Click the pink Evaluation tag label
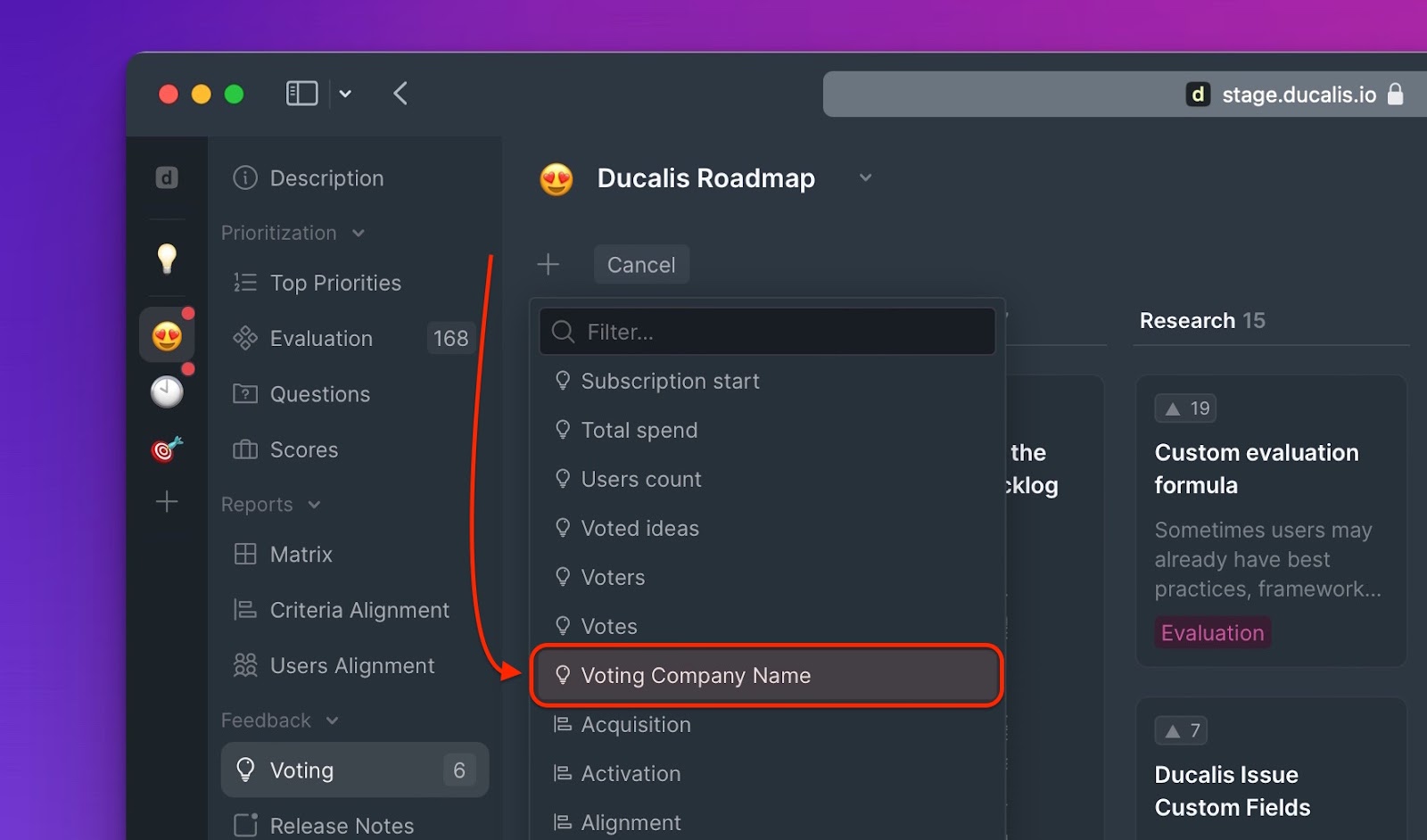 coord(1212,633)
